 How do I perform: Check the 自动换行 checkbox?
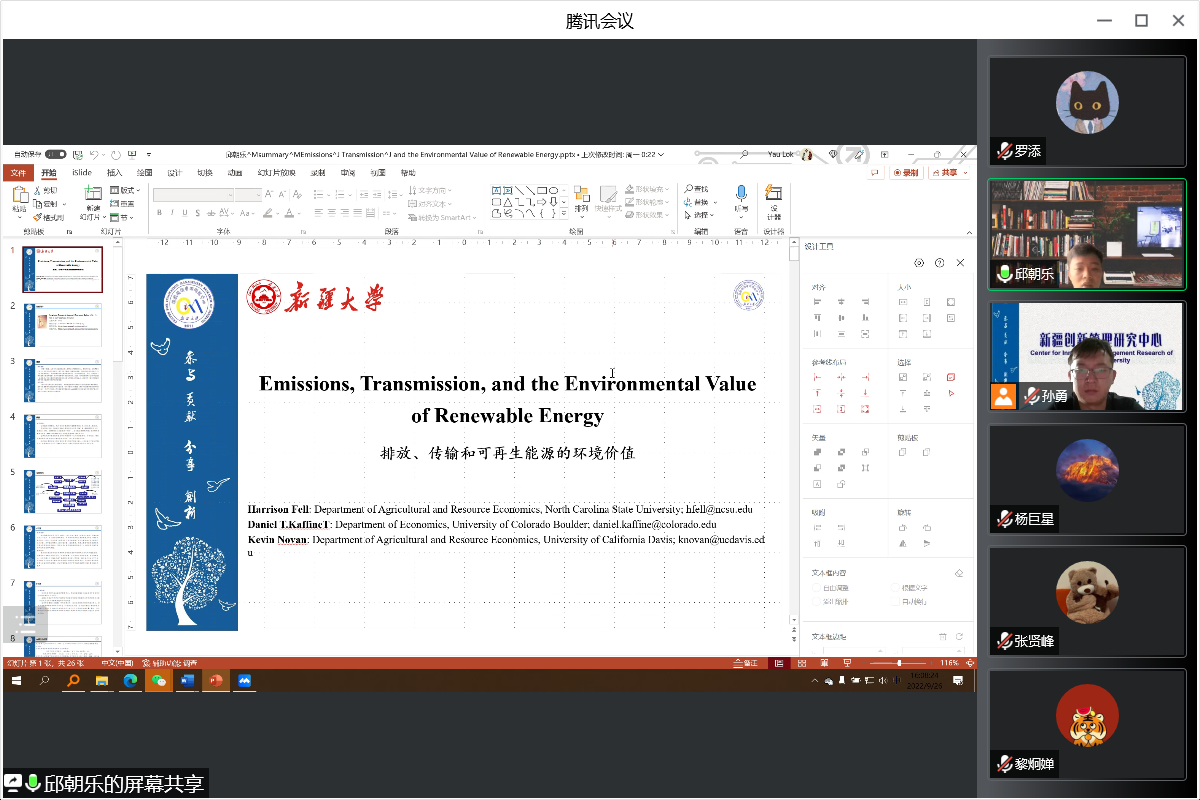coord(894,601)
